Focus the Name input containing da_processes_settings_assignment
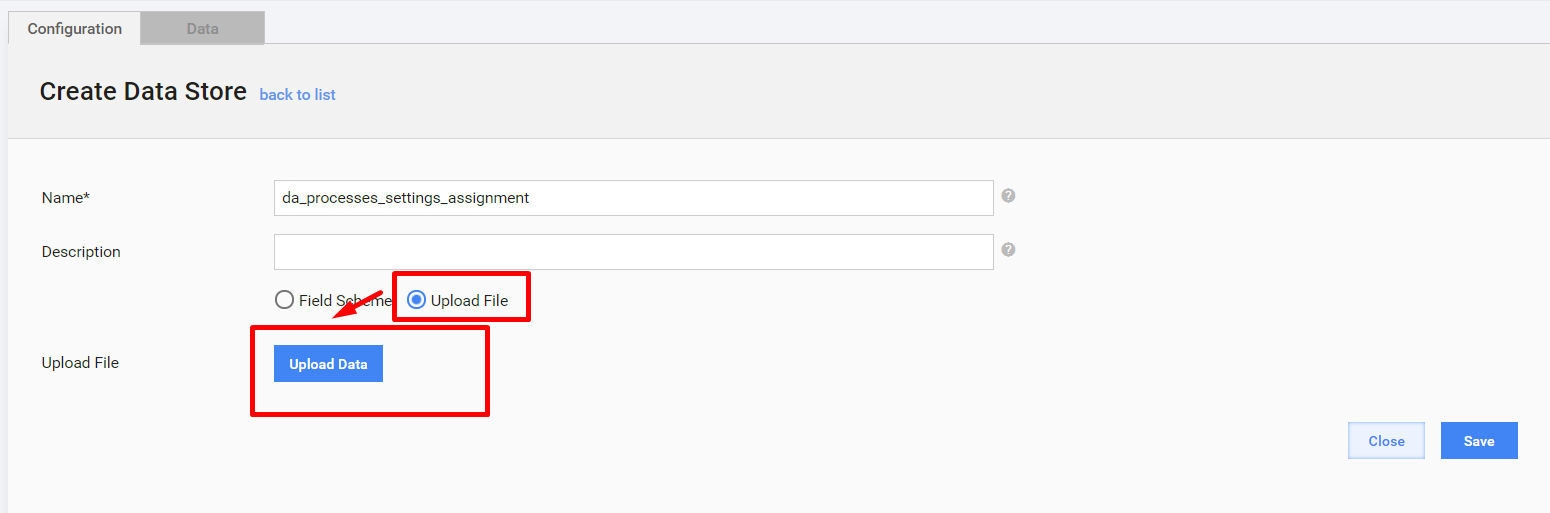1550x513 pixels. 633,198
